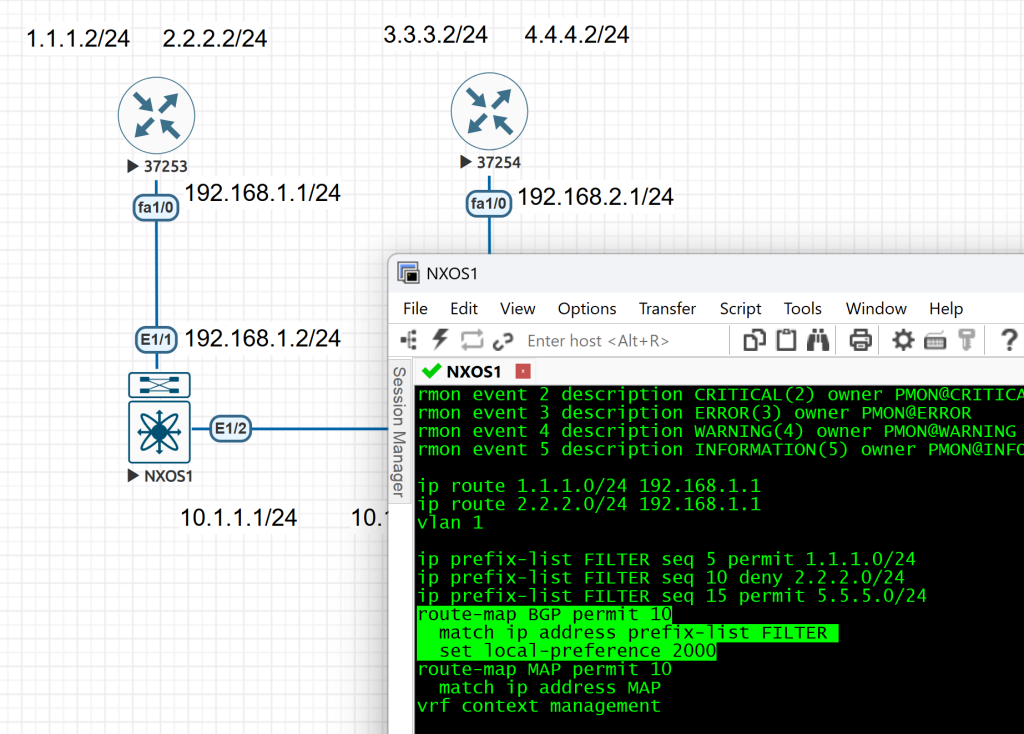
Task: Click the Paste clipboard icon
Action: click(786, 340)
